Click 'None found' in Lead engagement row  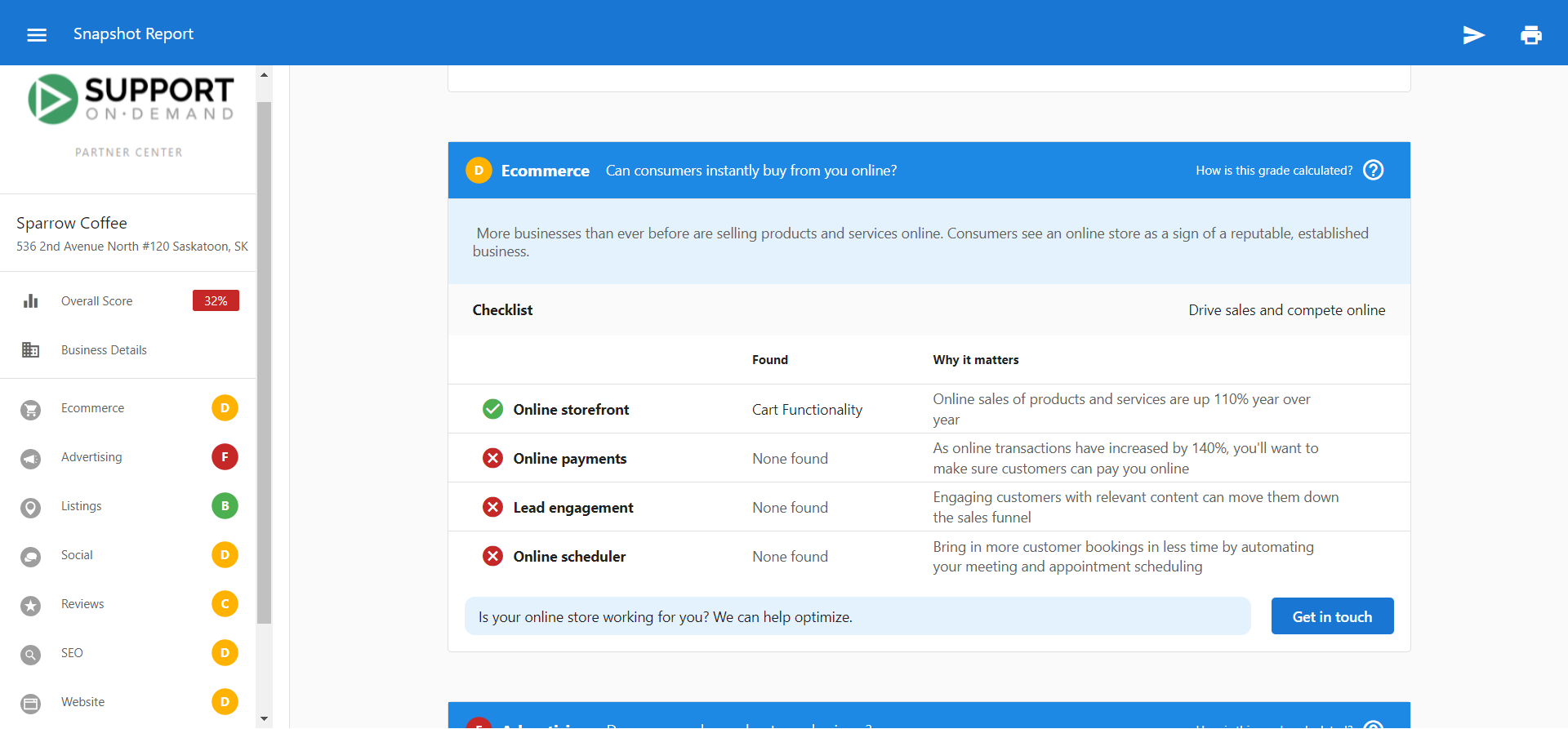(790, 508)
